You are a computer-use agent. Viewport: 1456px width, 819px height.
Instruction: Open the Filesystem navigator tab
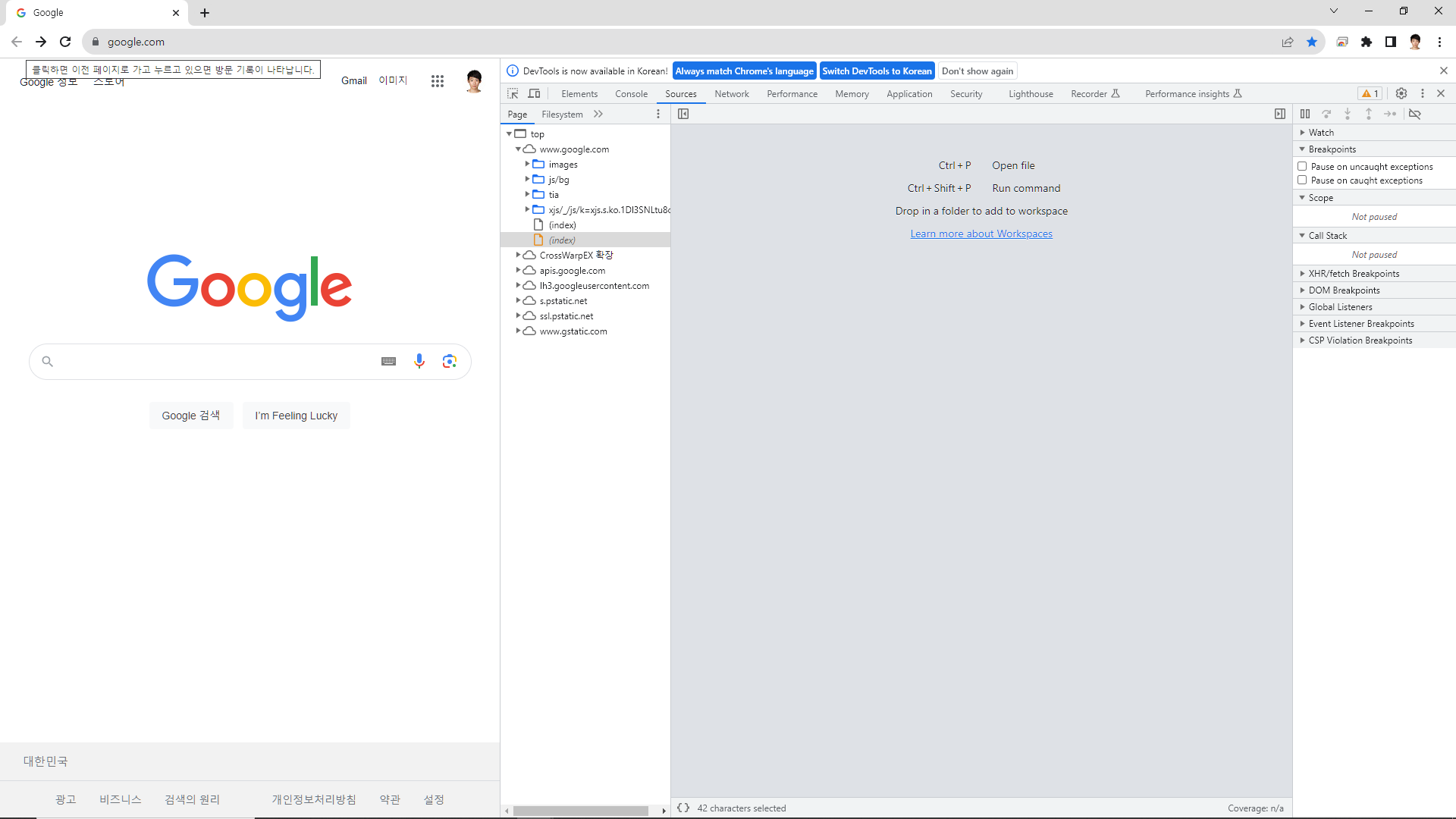[562, 115]
